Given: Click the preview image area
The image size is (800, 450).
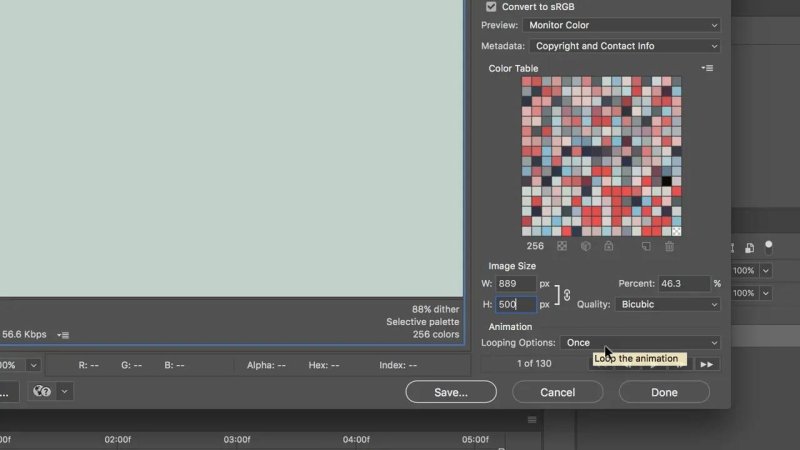Looking at the screenshot, I should coord(231,148).
